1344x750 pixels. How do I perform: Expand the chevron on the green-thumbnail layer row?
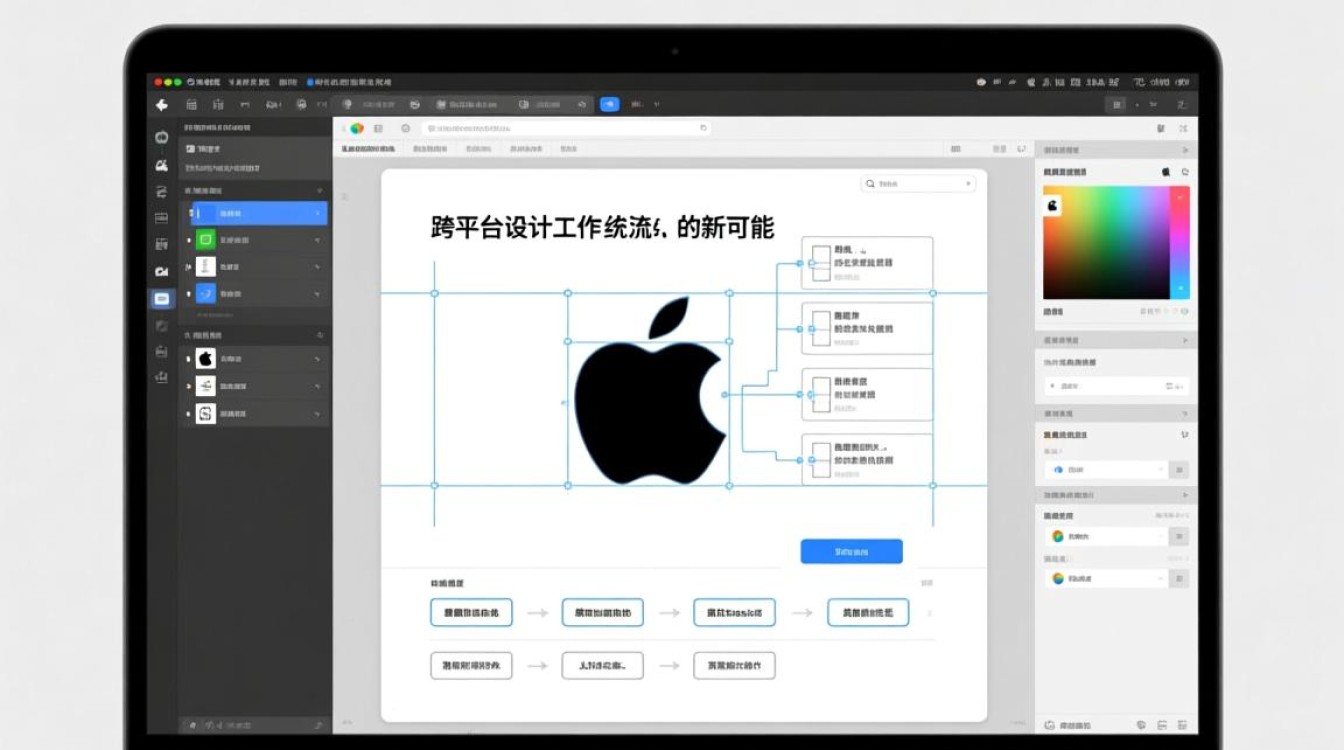point(318,240)
